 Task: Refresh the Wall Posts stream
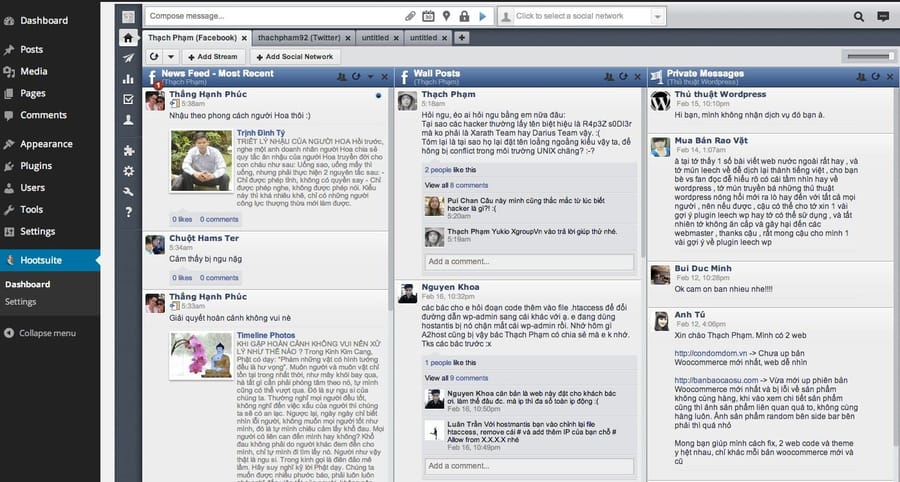click(623, 76)
